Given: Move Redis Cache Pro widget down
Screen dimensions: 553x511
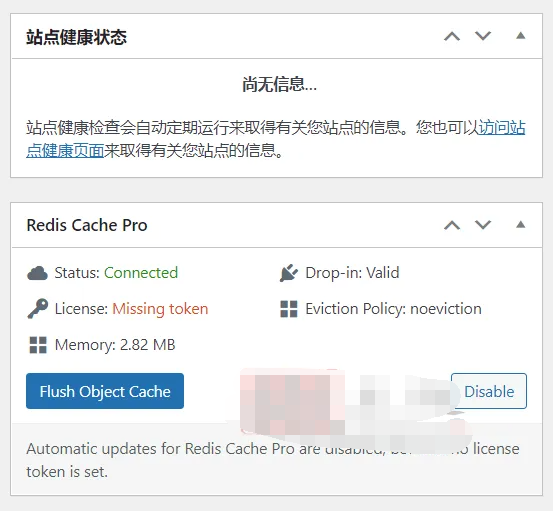Looking at the screenshot, I should [483, 224].
